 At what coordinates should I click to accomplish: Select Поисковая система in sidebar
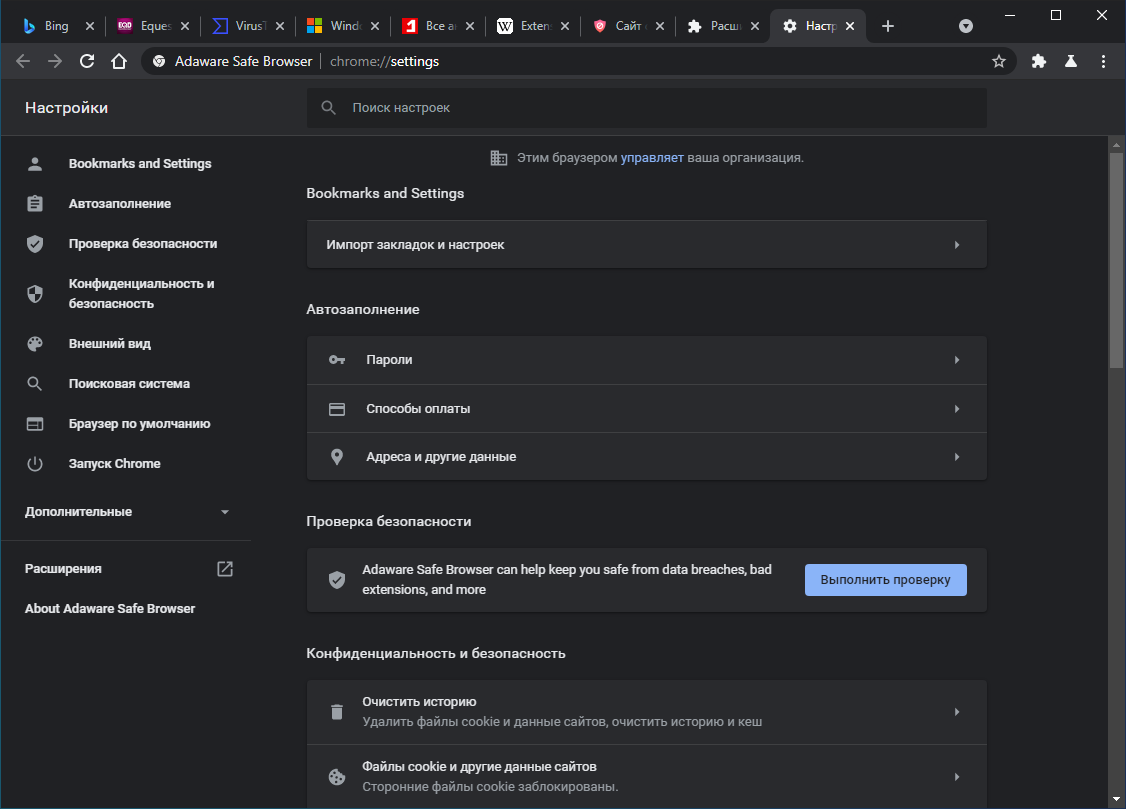[129, 384]
